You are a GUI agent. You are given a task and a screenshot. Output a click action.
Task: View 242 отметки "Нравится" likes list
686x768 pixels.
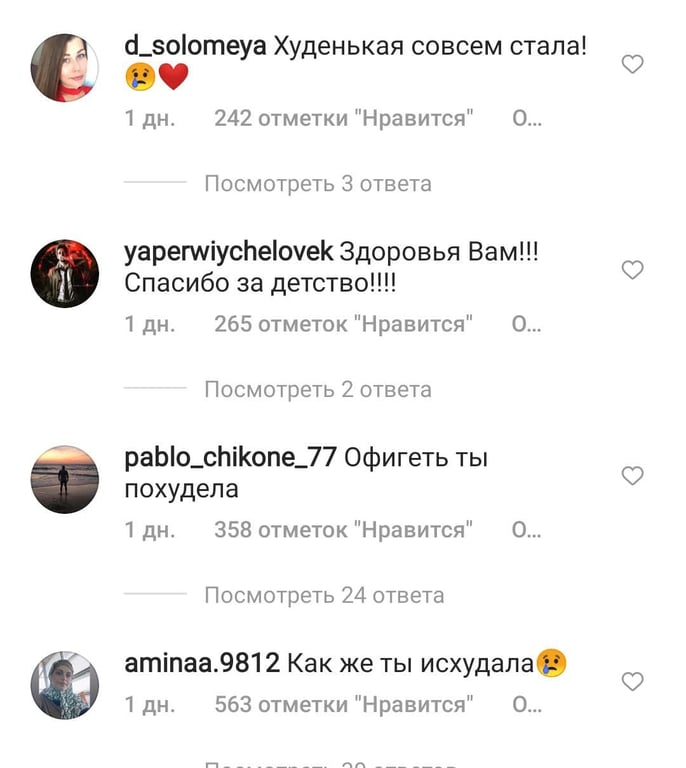pos(344,118)
